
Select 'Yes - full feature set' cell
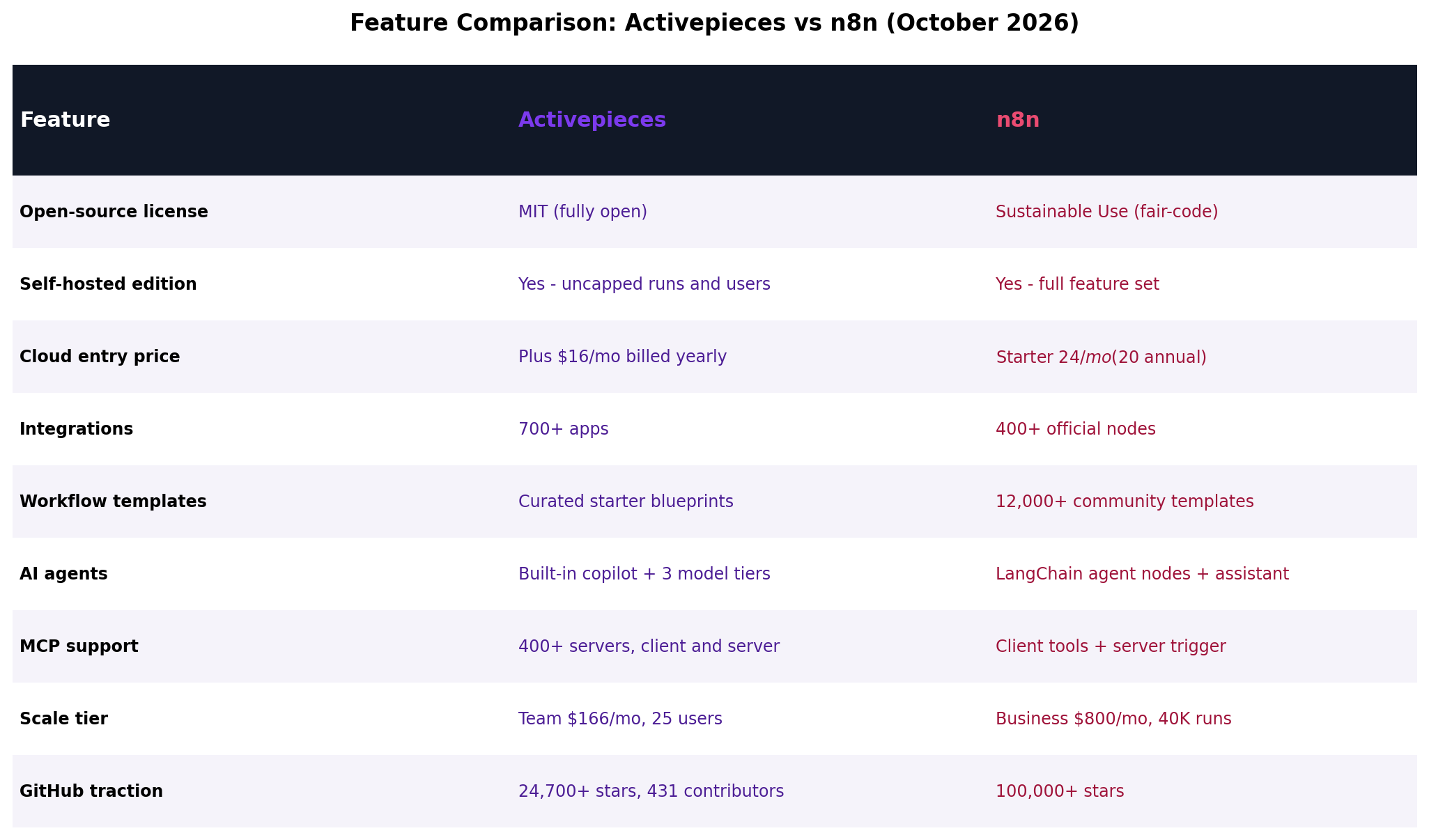coord(1077,284)
